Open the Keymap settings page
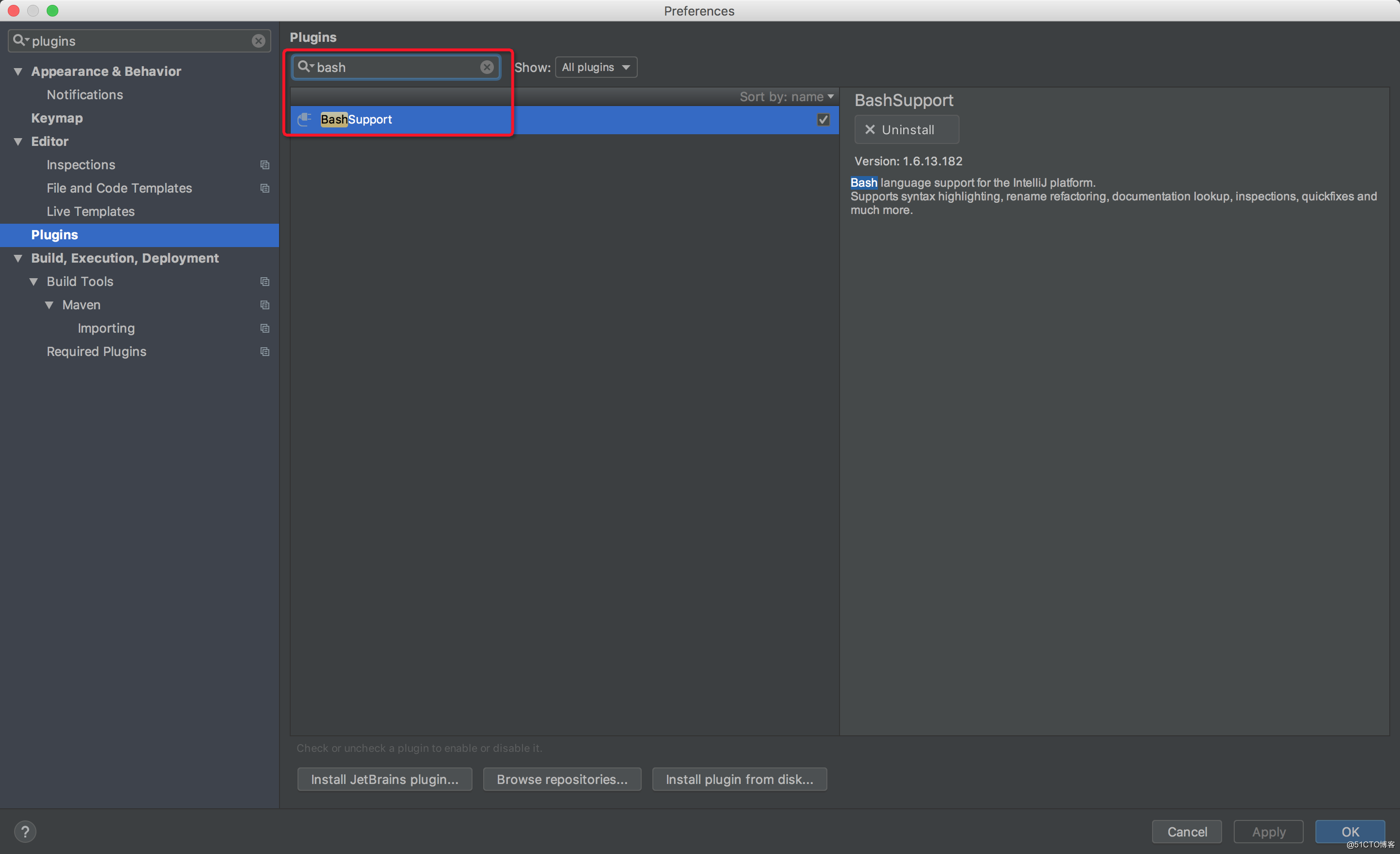 [x=57, y=118]
